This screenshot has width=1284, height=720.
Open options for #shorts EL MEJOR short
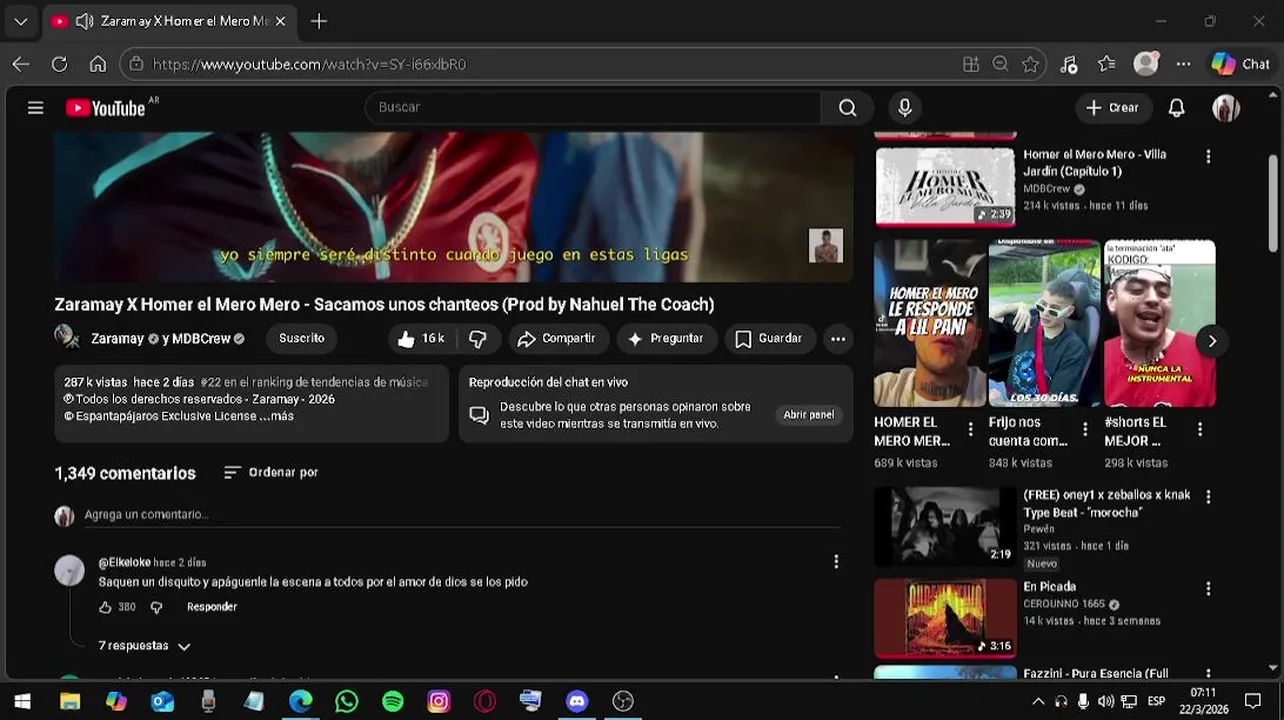[1200, 430]
